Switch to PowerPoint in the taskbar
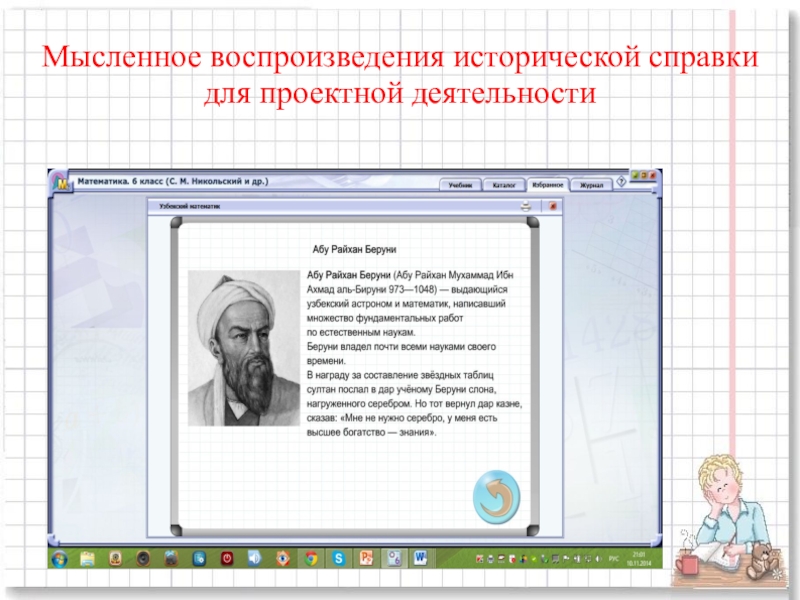 [367, 557]
